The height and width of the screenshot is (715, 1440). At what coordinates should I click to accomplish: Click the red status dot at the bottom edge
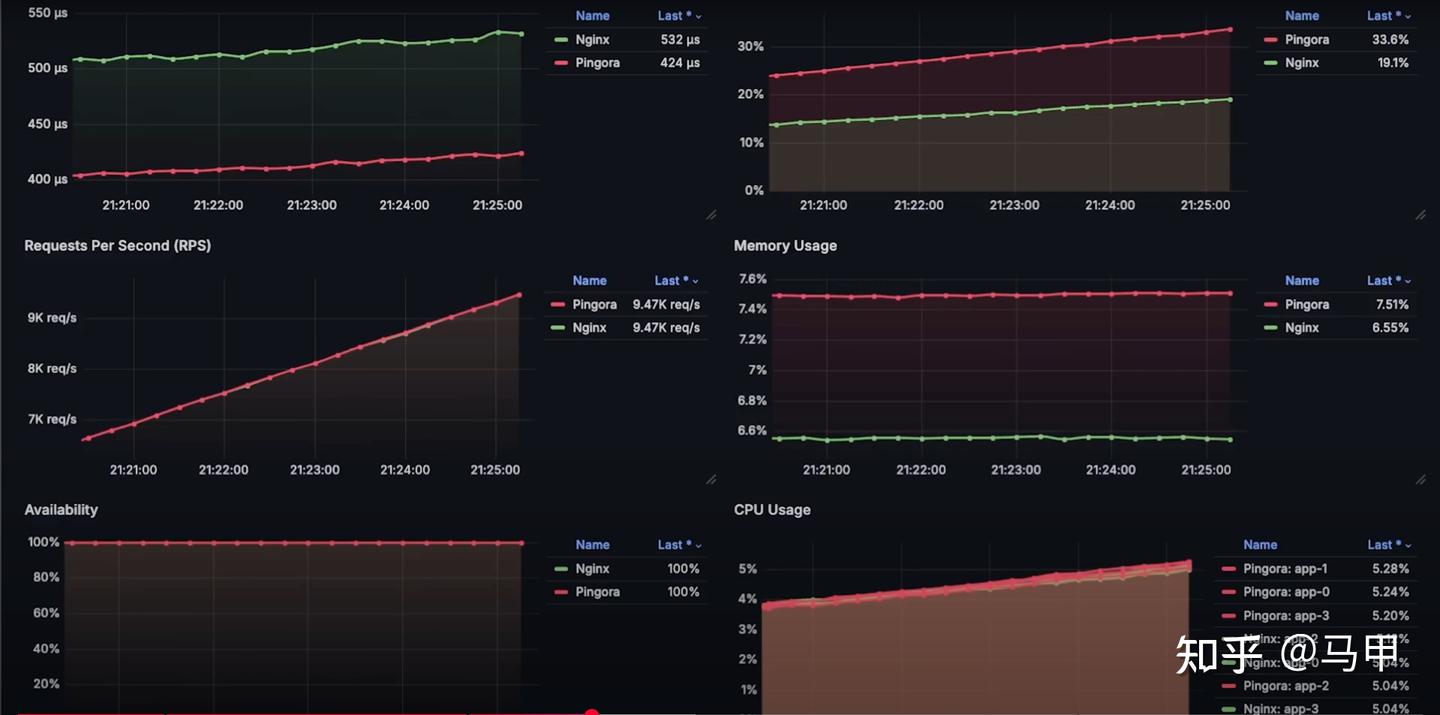coord(592,712)
